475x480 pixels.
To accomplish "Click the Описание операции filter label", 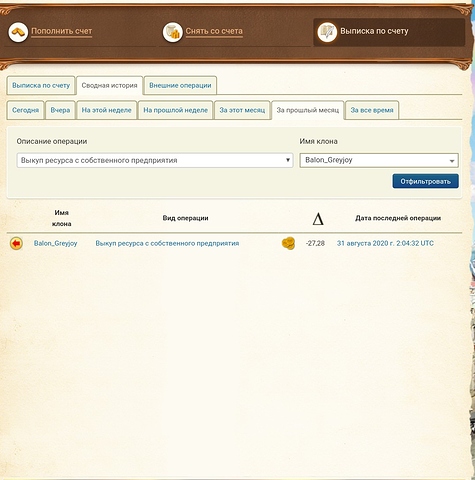I will (52, 141).
